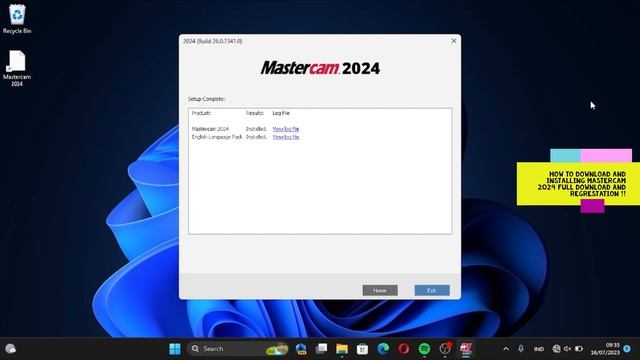Click the Installed result for Mastercam 2024
Viewport: 640px width, 360px height.
point(256,129)
